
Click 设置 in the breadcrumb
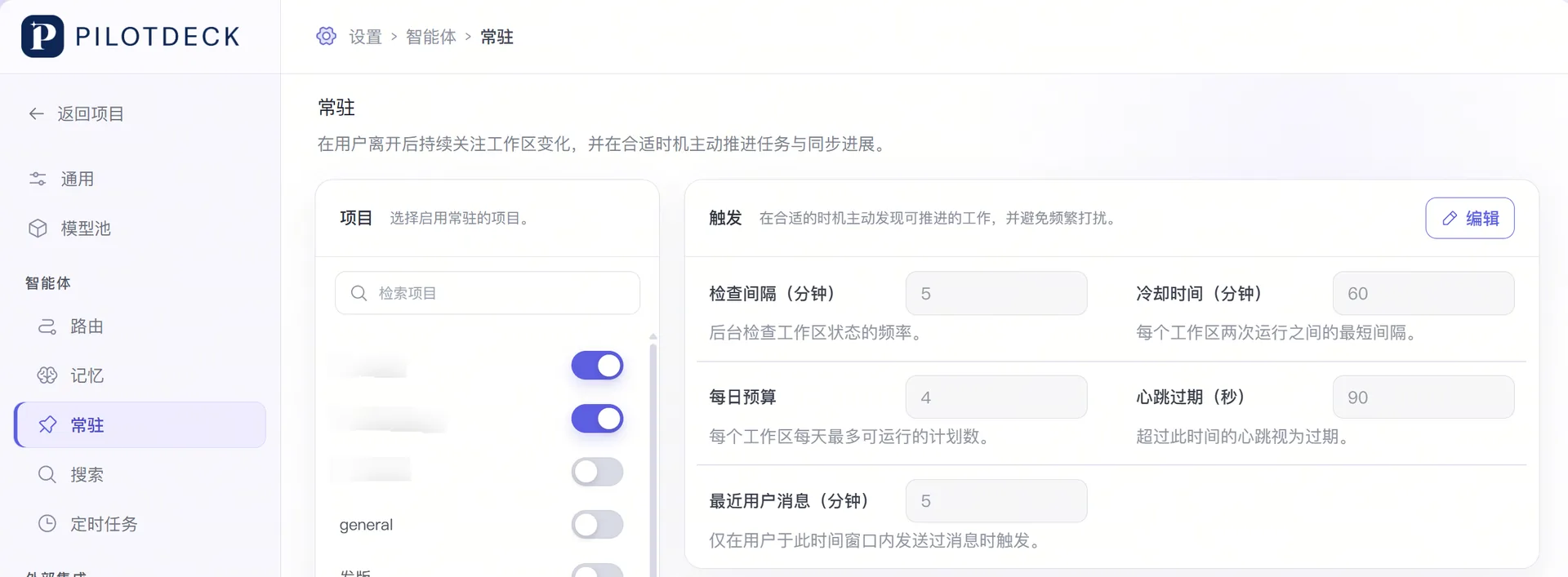(365, 37)
